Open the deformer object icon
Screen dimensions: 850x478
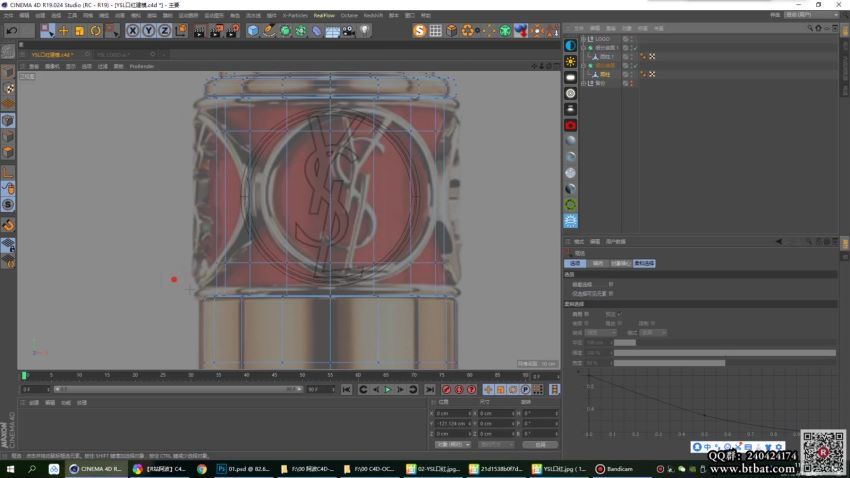click(317, 31)
